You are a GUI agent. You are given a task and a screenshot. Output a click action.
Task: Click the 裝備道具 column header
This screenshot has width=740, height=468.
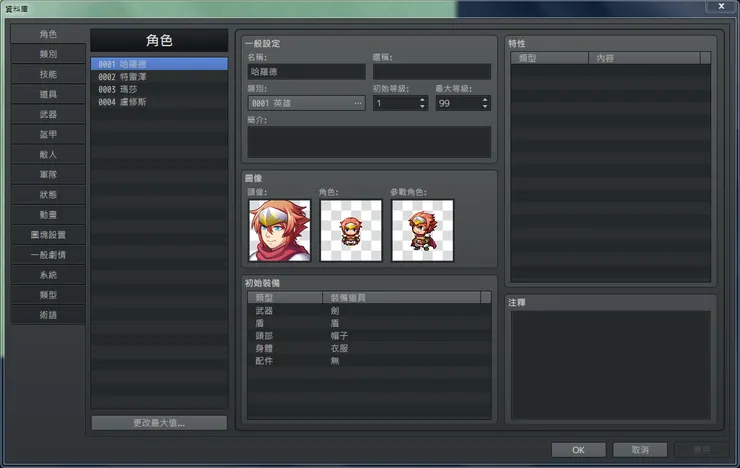402,298
